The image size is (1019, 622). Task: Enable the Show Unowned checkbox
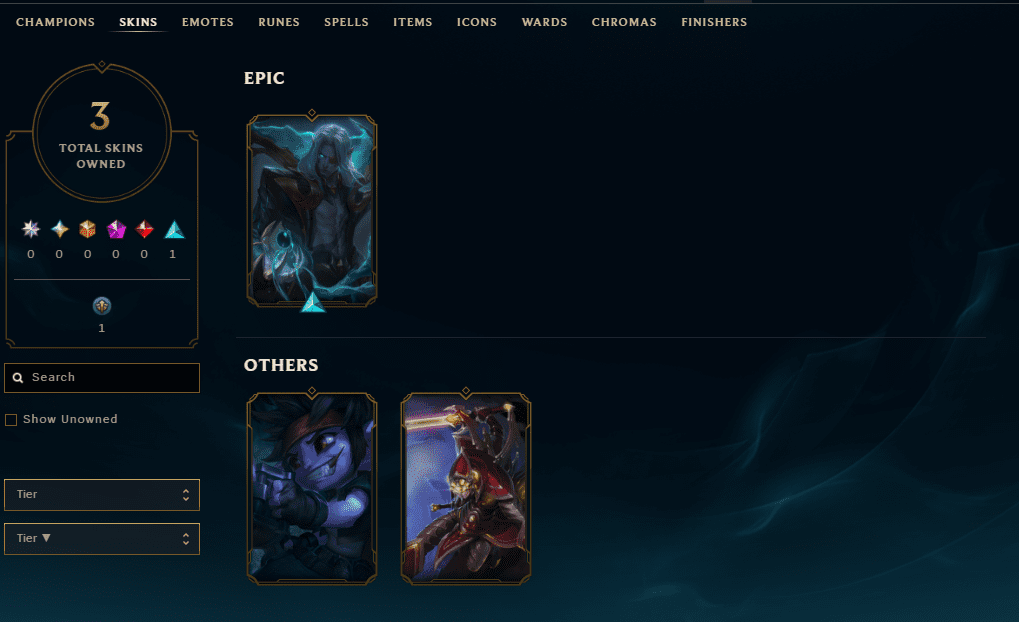(11, 420)
